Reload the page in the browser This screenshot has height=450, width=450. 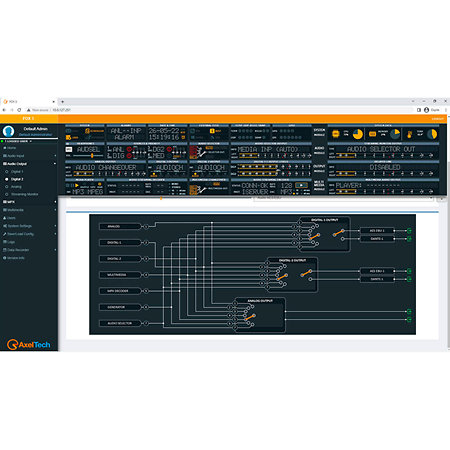(x=19, y=110)
